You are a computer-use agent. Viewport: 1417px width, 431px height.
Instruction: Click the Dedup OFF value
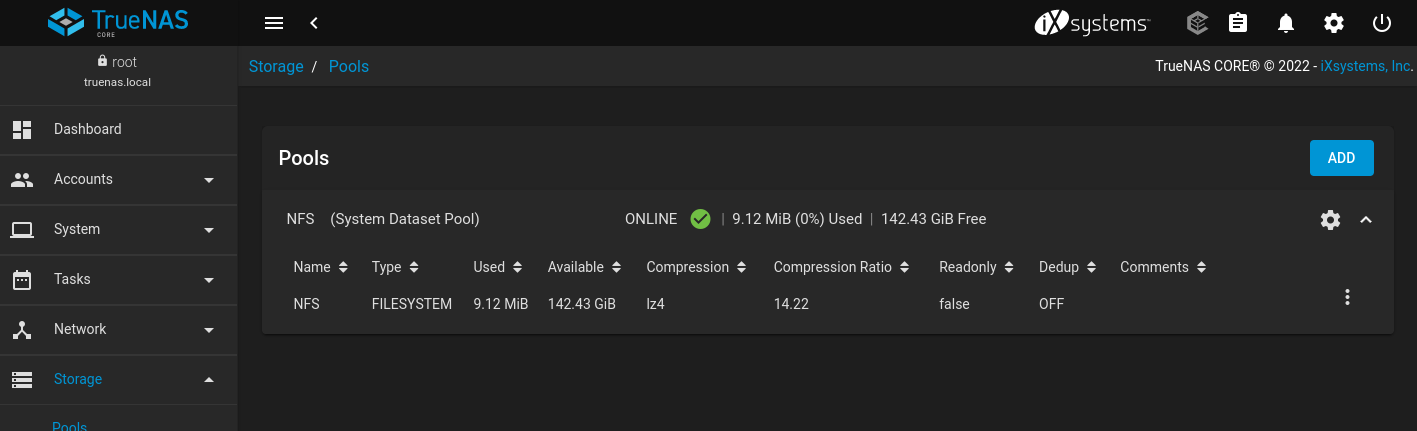tap(1052, 304)
